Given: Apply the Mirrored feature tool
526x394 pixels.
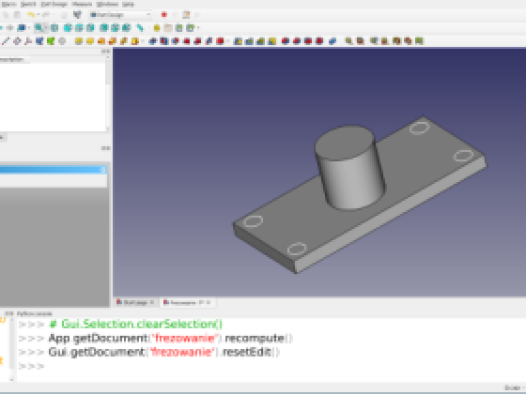Looking at the screenshot, I should pos(238,41).
